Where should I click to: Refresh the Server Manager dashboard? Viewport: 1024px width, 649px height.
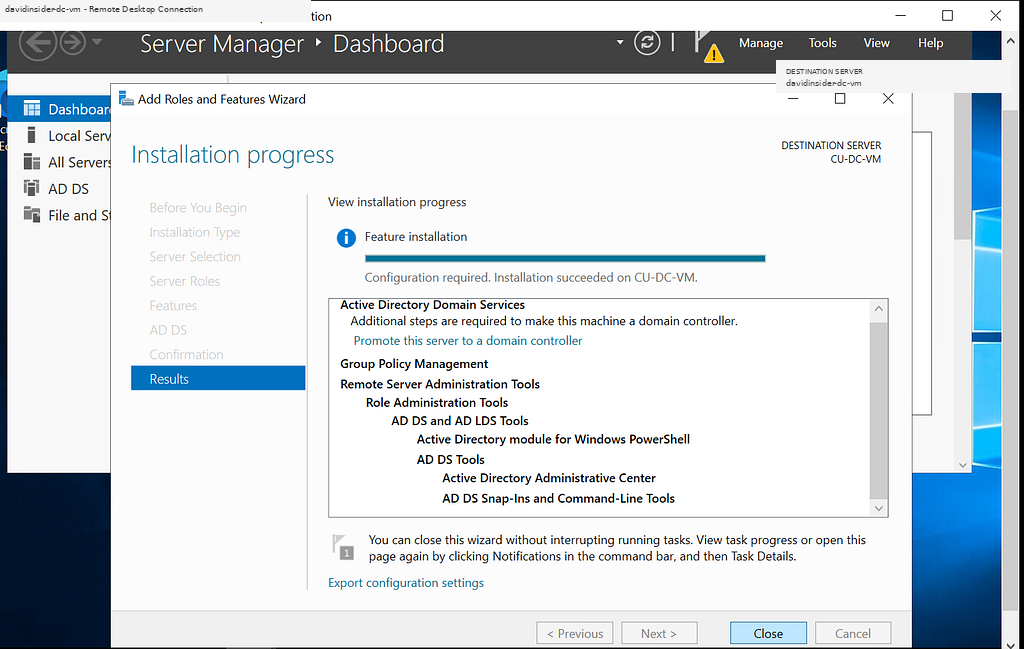click(647, 43)
